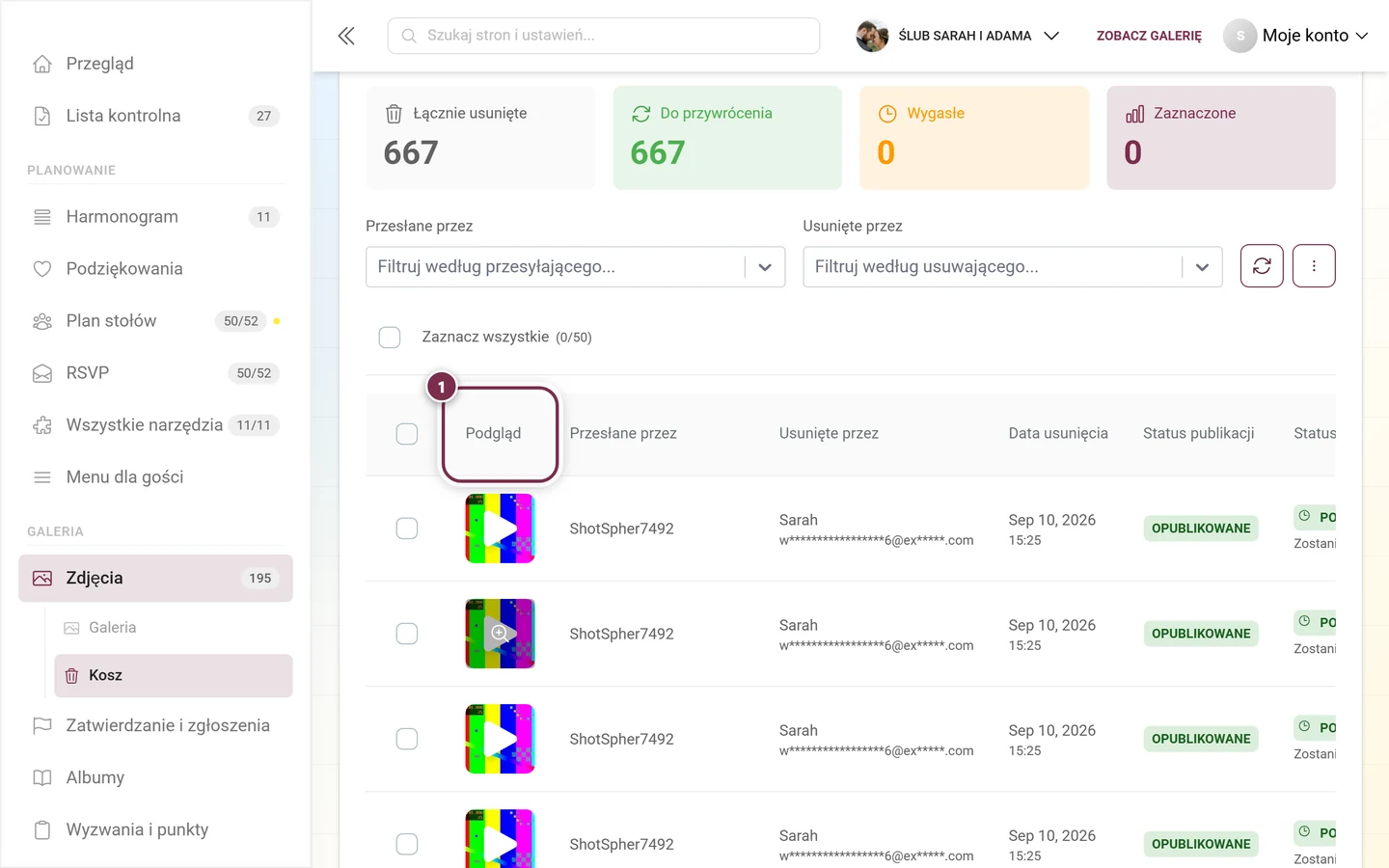This screenshot has height=868, width=1389.
Task: Click the wedding couple avatar photo
Action: tap(872, 36)
